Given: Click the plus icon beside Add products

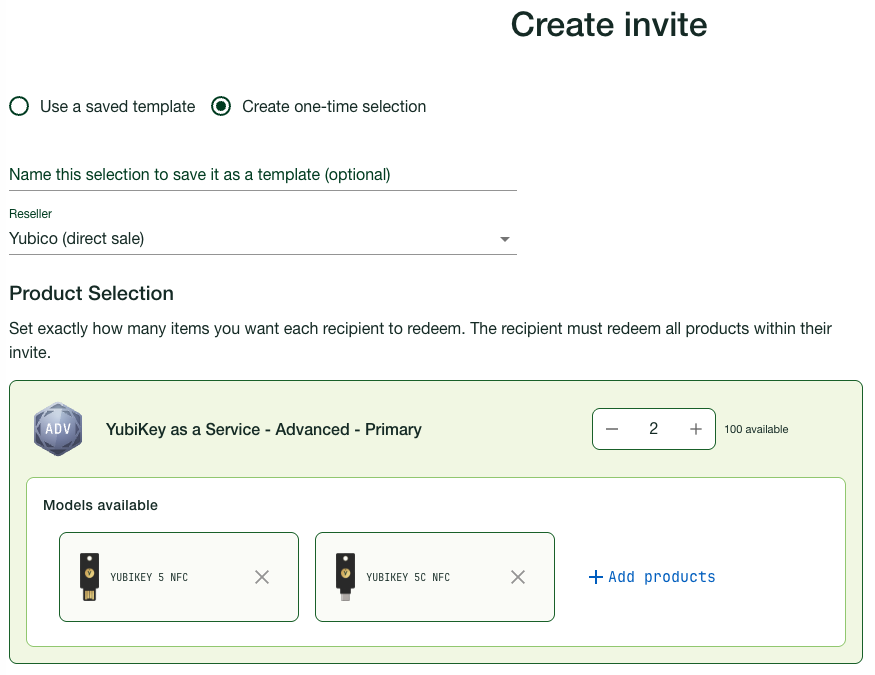Looking at the screenshot, I should (596, 577).
